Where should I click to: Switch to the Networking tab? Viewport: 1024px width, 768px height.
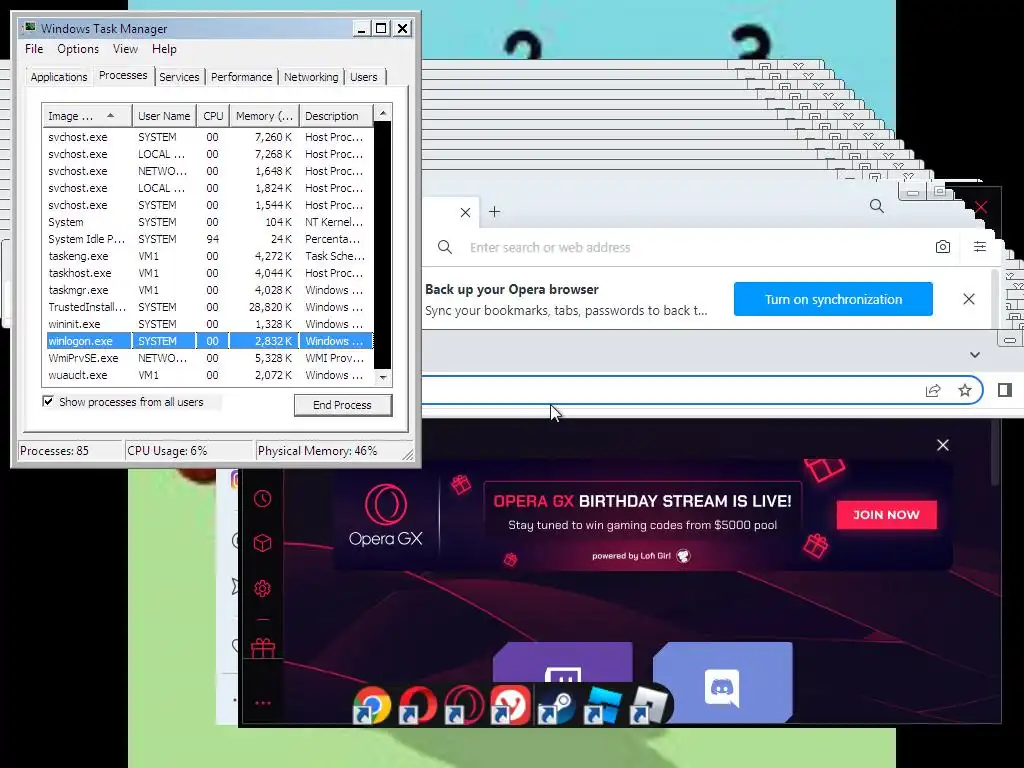click(311, 77)
